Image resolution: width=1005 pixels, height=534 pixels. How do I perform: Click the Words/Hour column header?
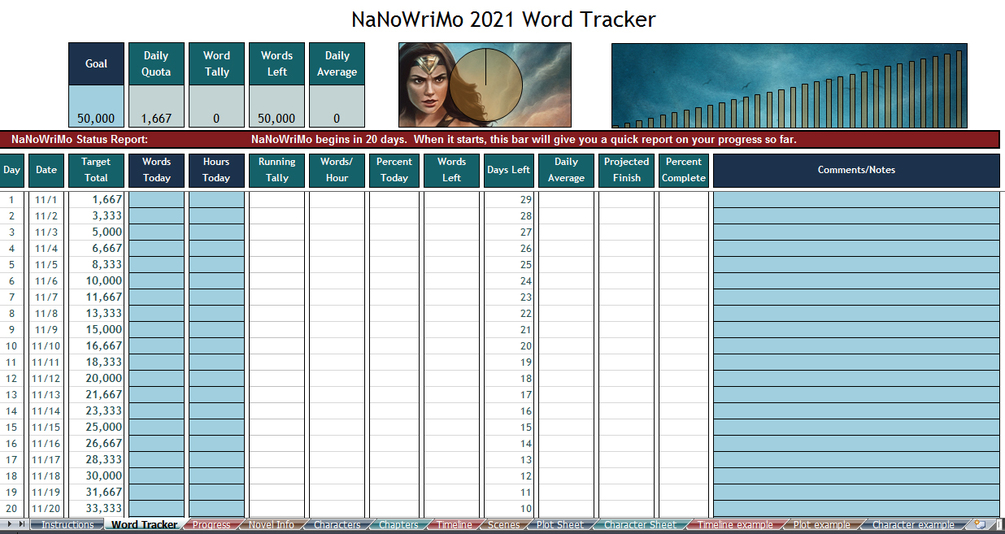(337, 170)
